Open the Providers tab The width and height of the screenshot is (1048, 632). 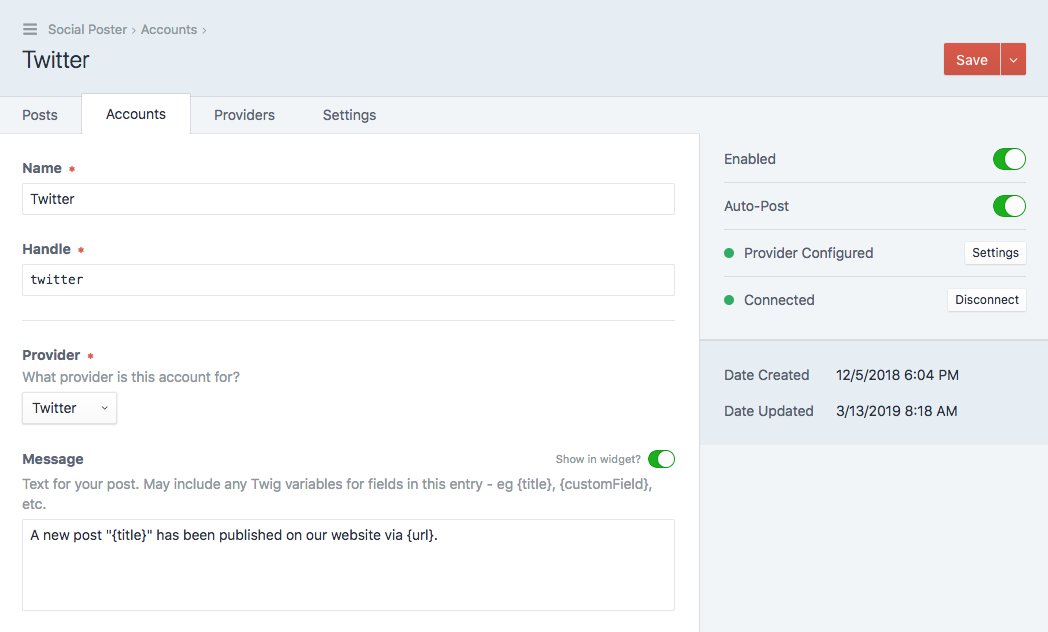tap(244, 115)
